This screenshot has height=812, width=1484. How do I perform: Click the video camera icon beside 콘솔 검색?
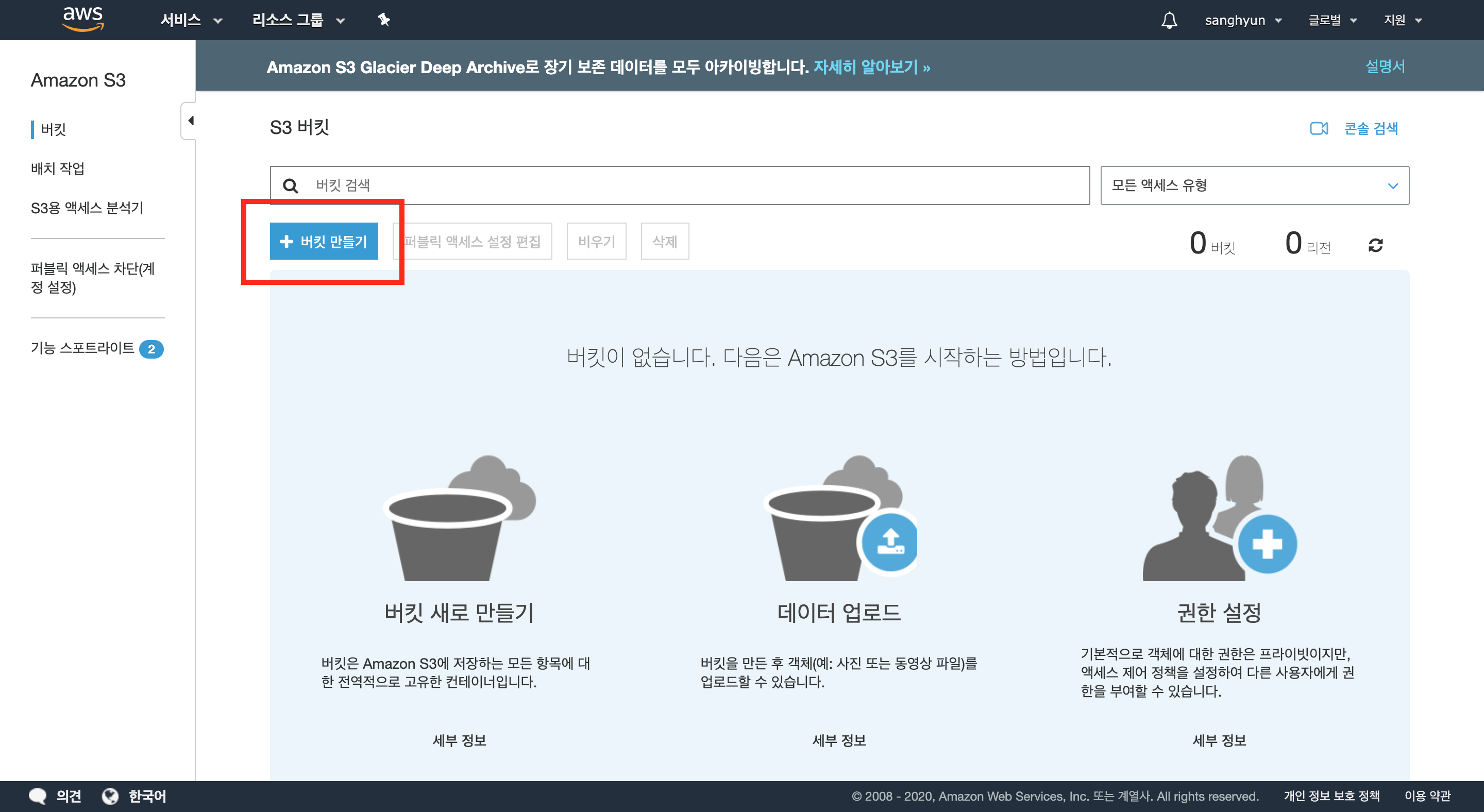pos(1318,128)
